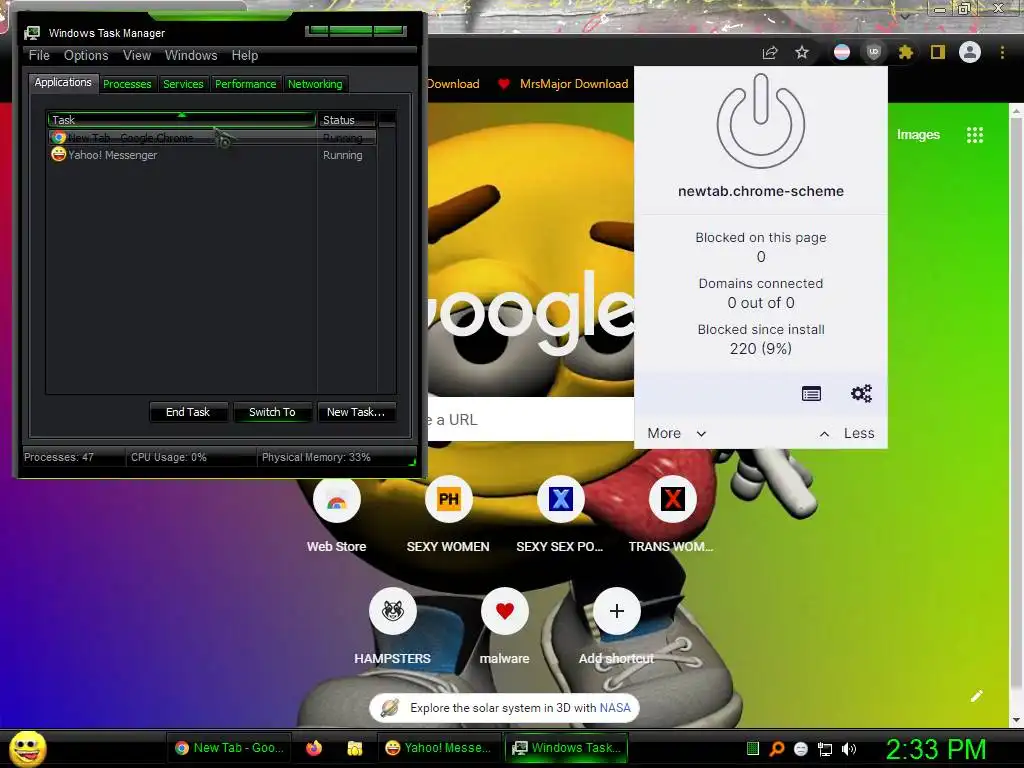Click the volume speaker tray icon
This screenshot has height=768, width=1024.
[849, 749]
